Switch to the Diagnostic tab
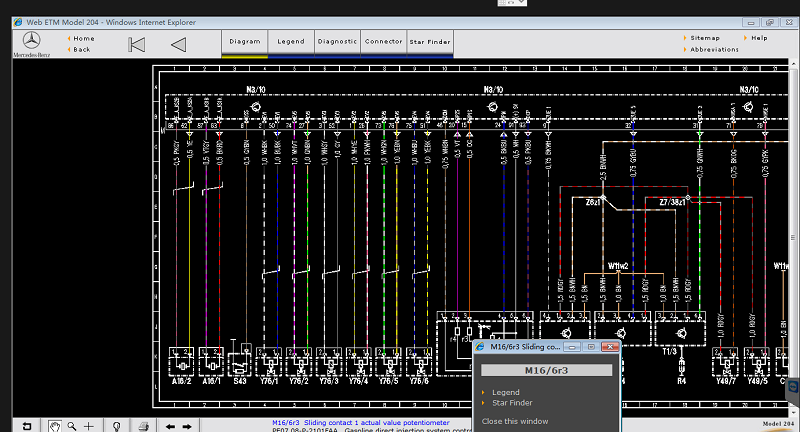 (337, 42)
